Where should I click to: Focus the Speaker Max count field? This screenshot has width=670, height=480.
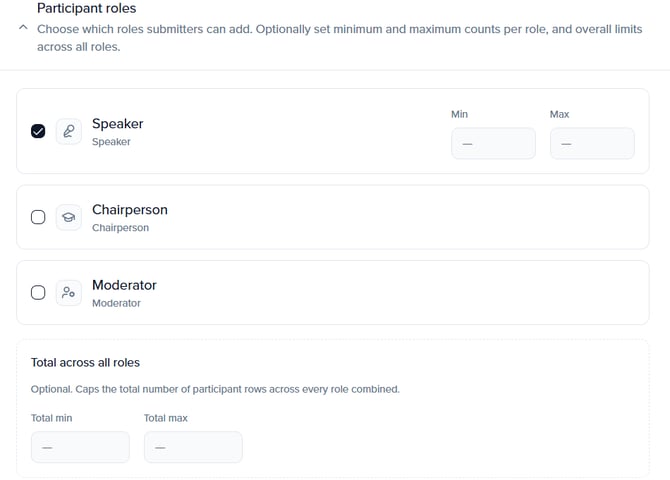(592, 143)
